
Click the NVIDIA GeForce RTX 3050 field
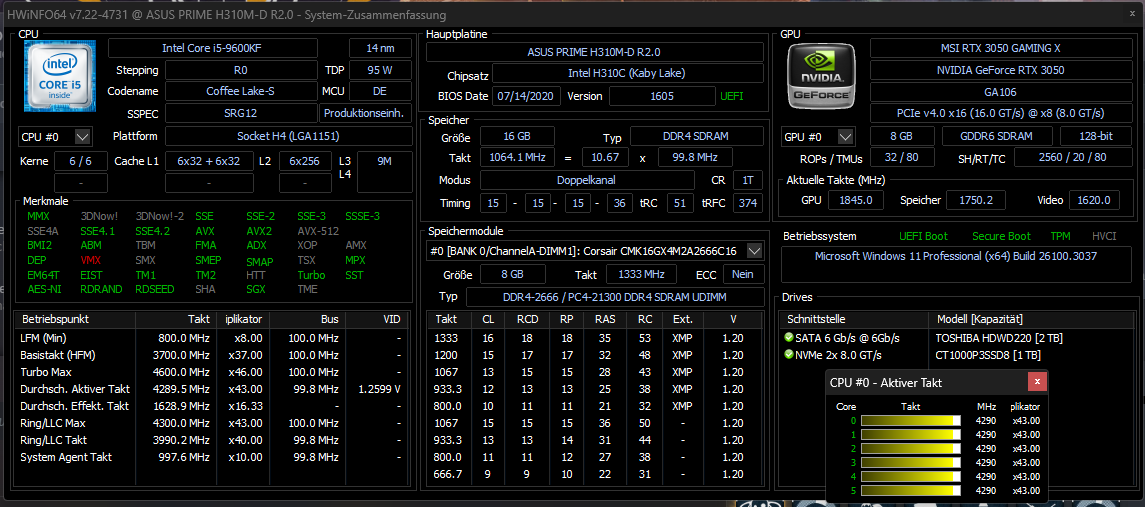[x=1000, y=70]
